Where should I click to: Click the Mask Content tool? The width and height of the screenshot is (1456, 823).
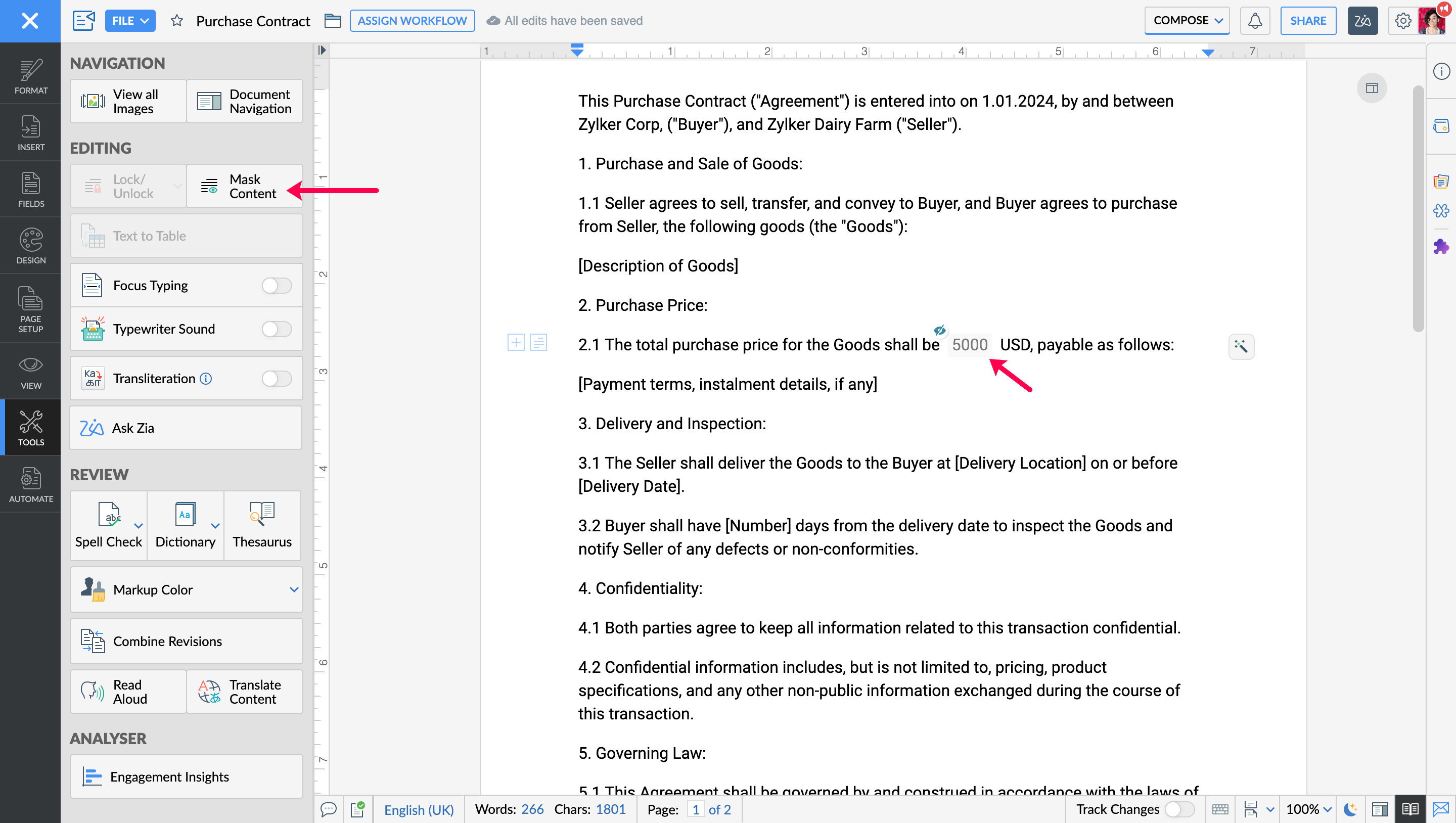coord(244,186)
